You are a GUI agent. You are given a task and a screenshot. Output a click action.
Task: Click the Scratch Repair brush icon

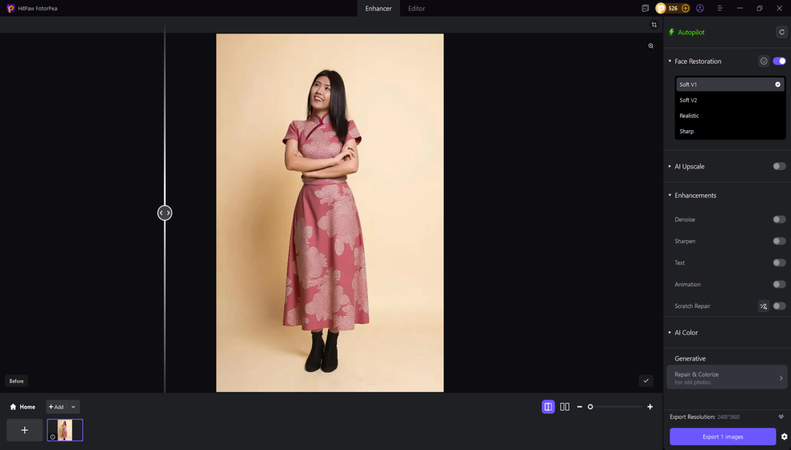[764, 306]
